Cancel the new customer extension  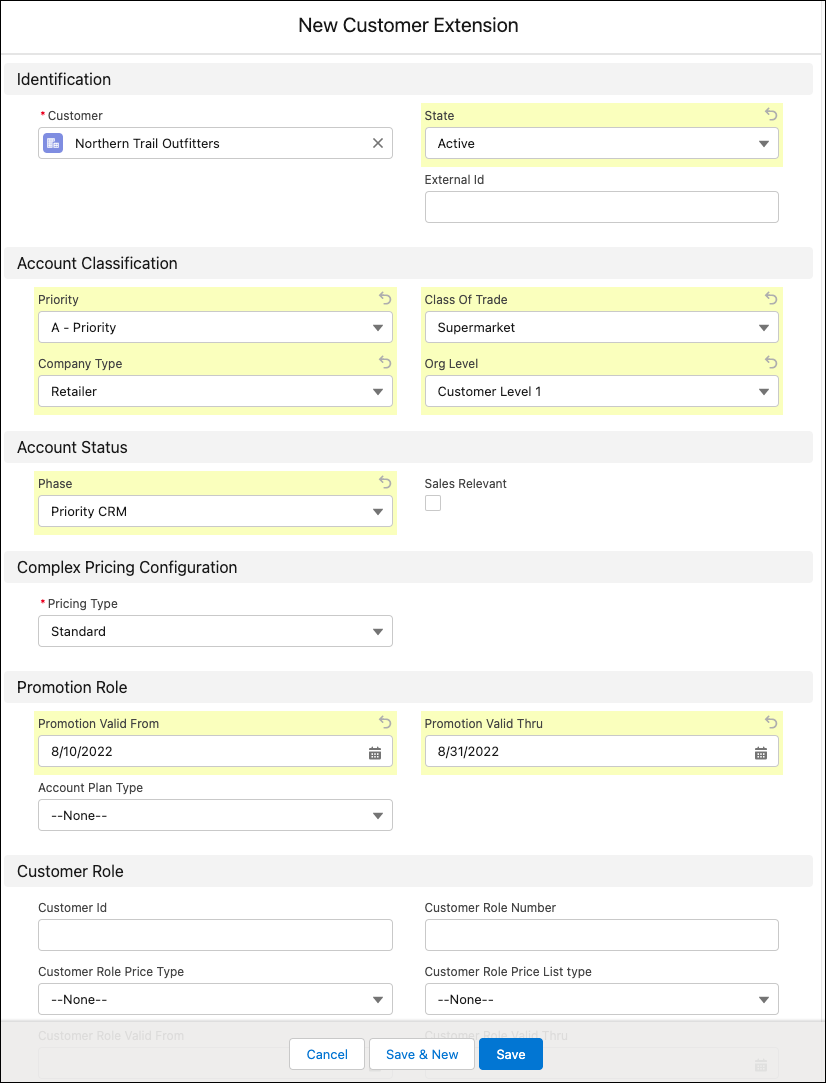pos(326,1054)
